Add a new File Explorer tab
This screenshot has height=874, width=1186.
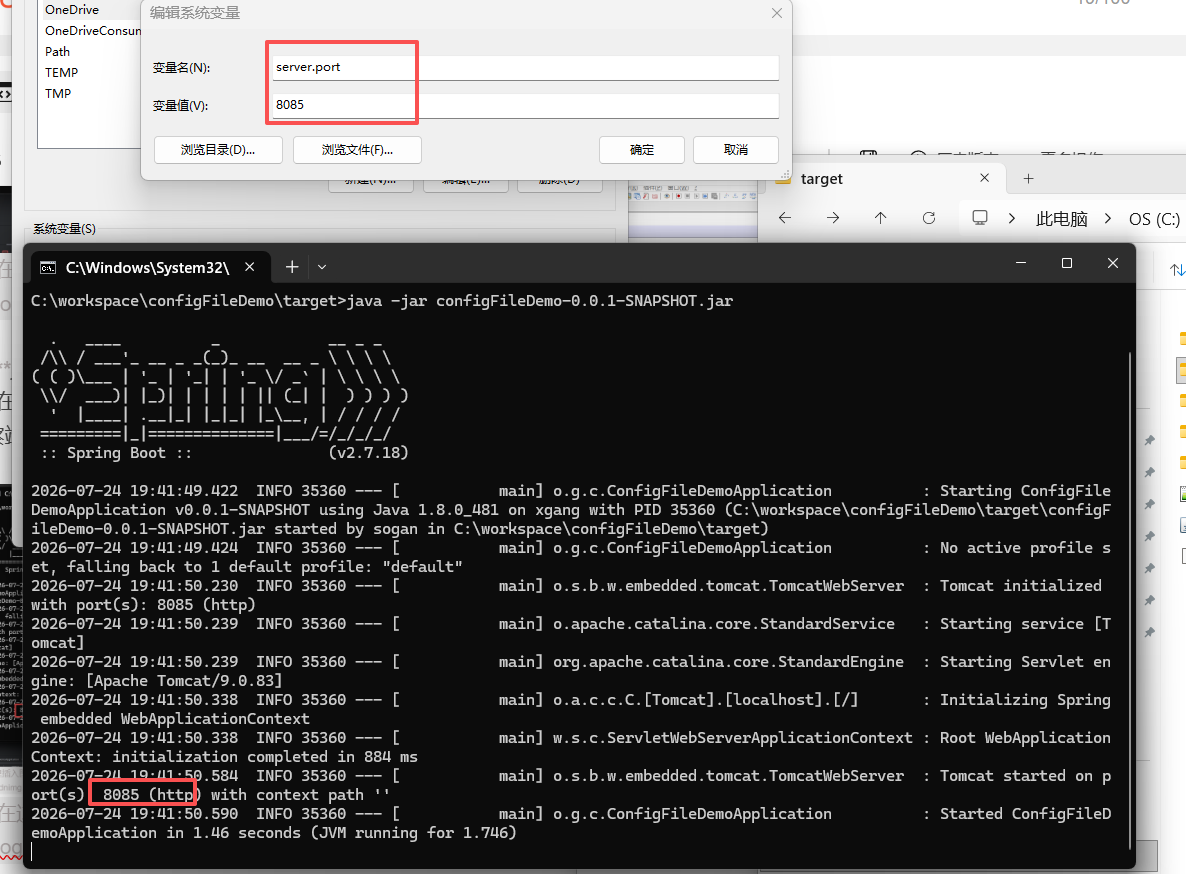(x=1029, y=178)
